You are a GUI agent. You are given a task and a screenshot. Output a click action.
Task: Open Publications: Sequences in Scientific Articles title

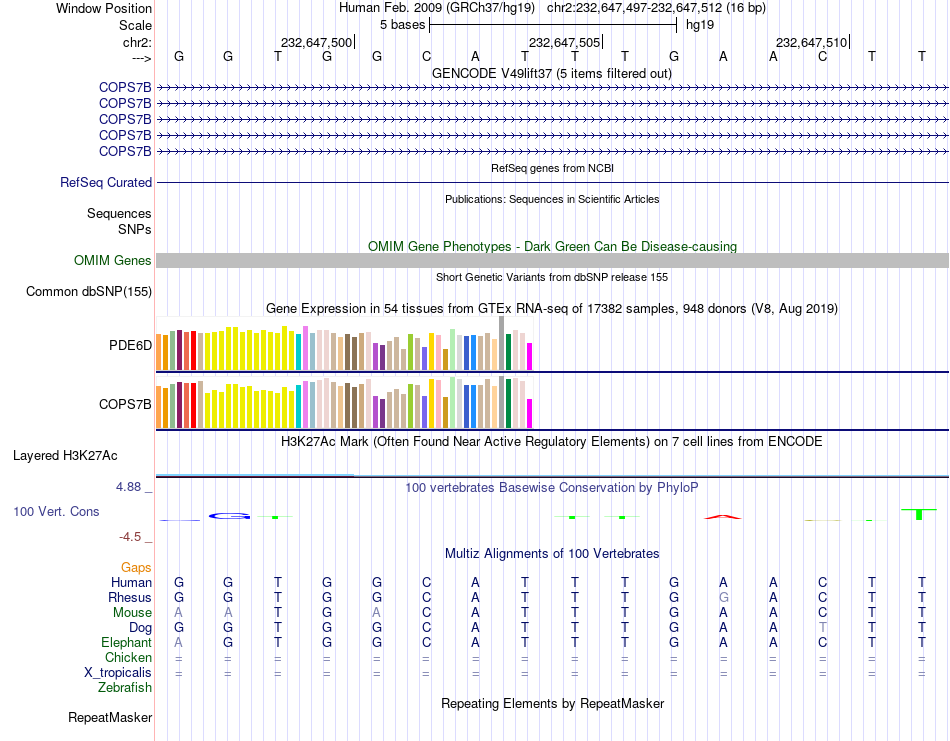tap(552, 199)
